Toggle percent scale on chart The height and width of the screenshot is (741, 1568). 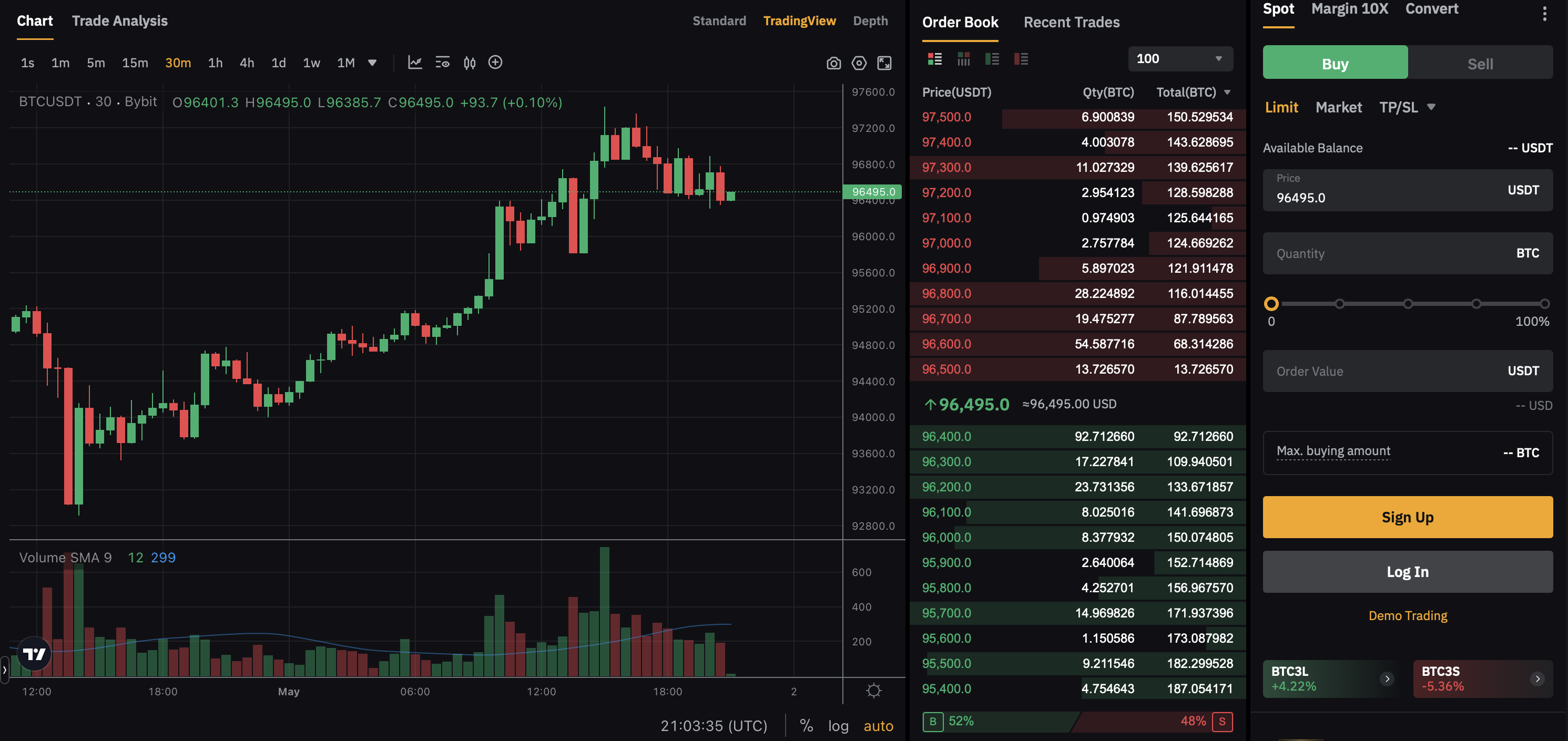tap(807, 726)
